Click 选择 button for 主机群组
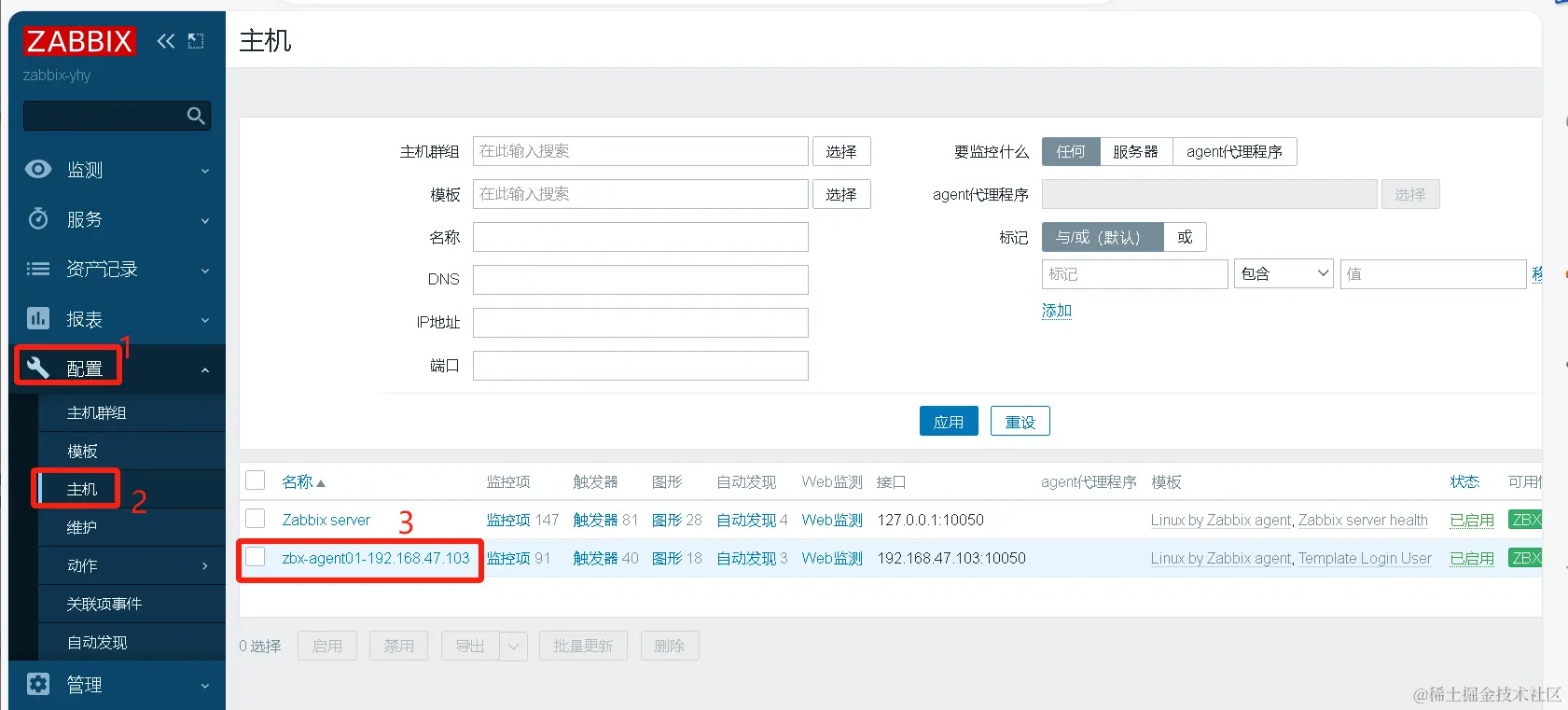The image size is (1568, 710). [x=841, y=151]
